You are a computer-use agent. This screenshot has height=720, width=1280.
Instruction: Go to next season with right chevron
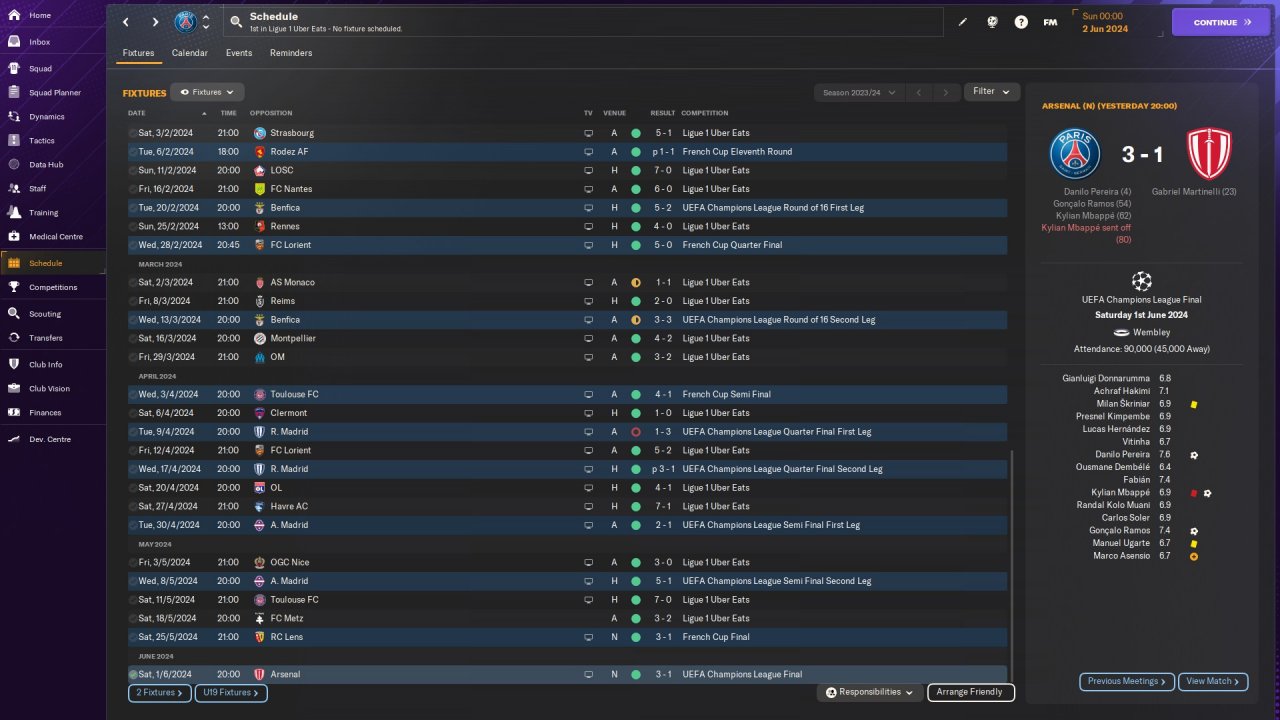point(946,92)
